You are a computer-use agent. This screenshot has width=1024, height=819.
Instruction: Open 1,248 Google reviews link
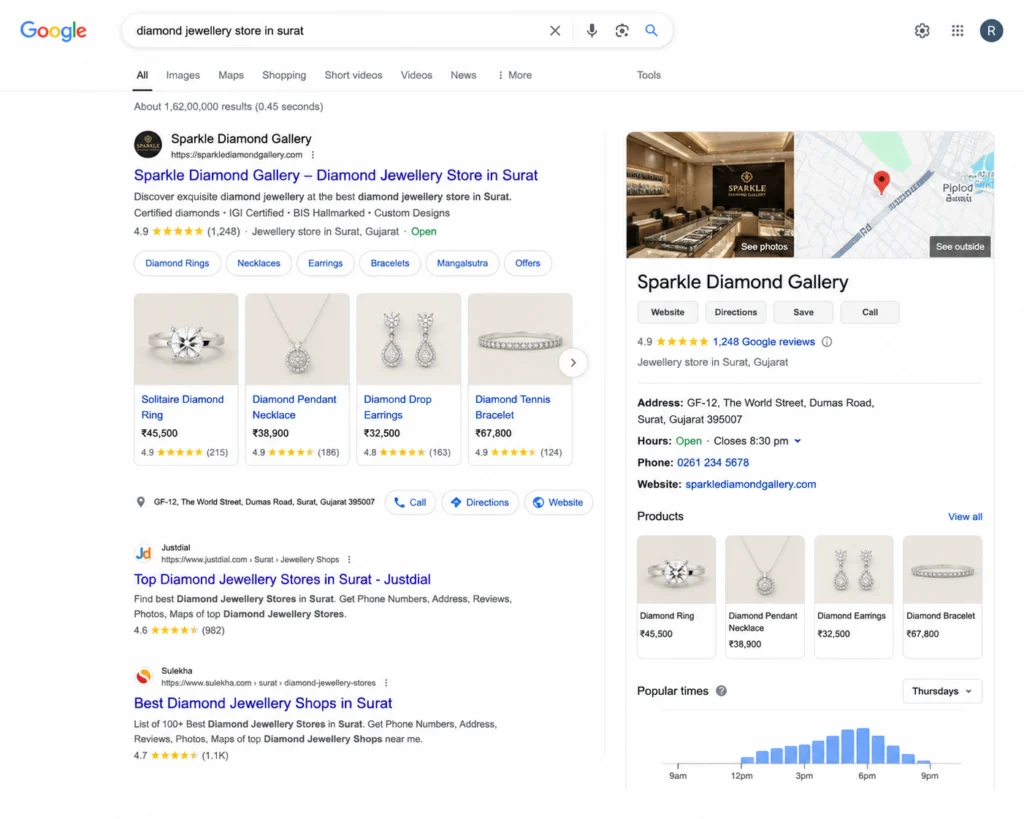pyautogui.click(x=763, y=342)
